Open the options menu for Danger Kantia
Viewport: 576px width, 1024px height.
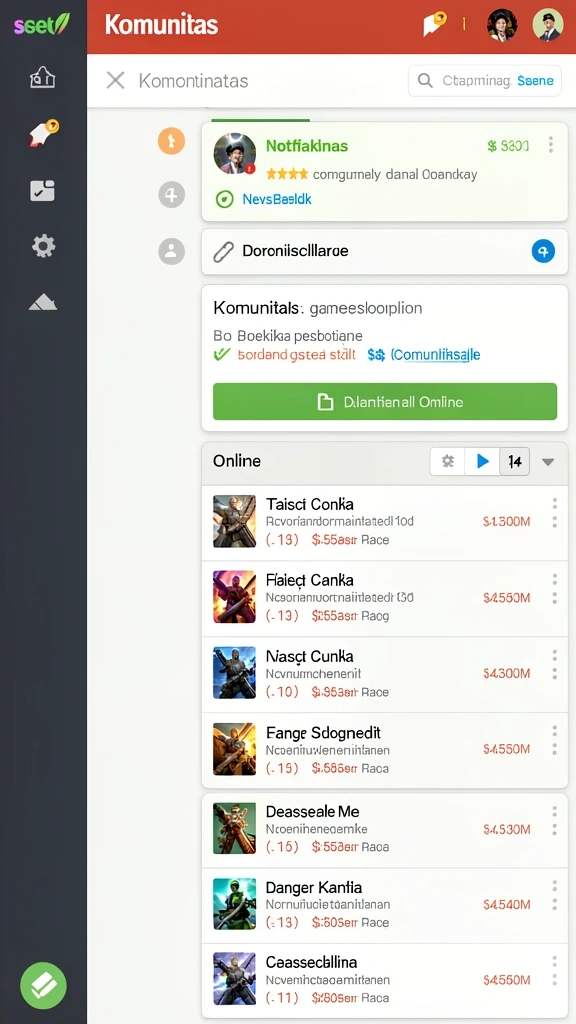[x=554, y=895]
